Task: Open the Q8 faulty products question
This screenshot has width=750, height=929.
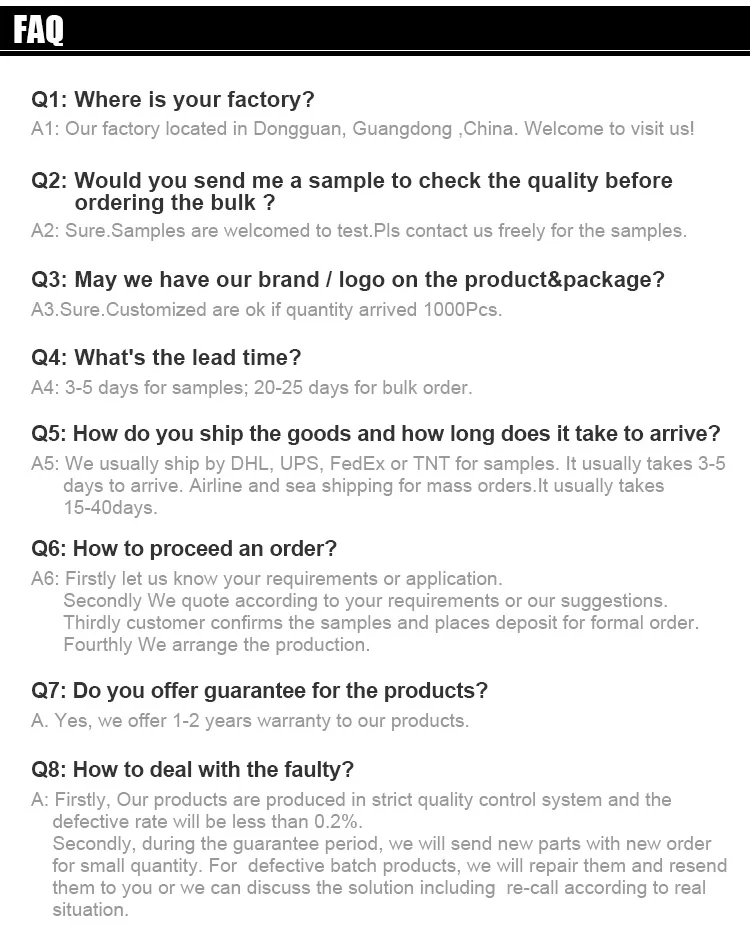Action: pos(193,769)
